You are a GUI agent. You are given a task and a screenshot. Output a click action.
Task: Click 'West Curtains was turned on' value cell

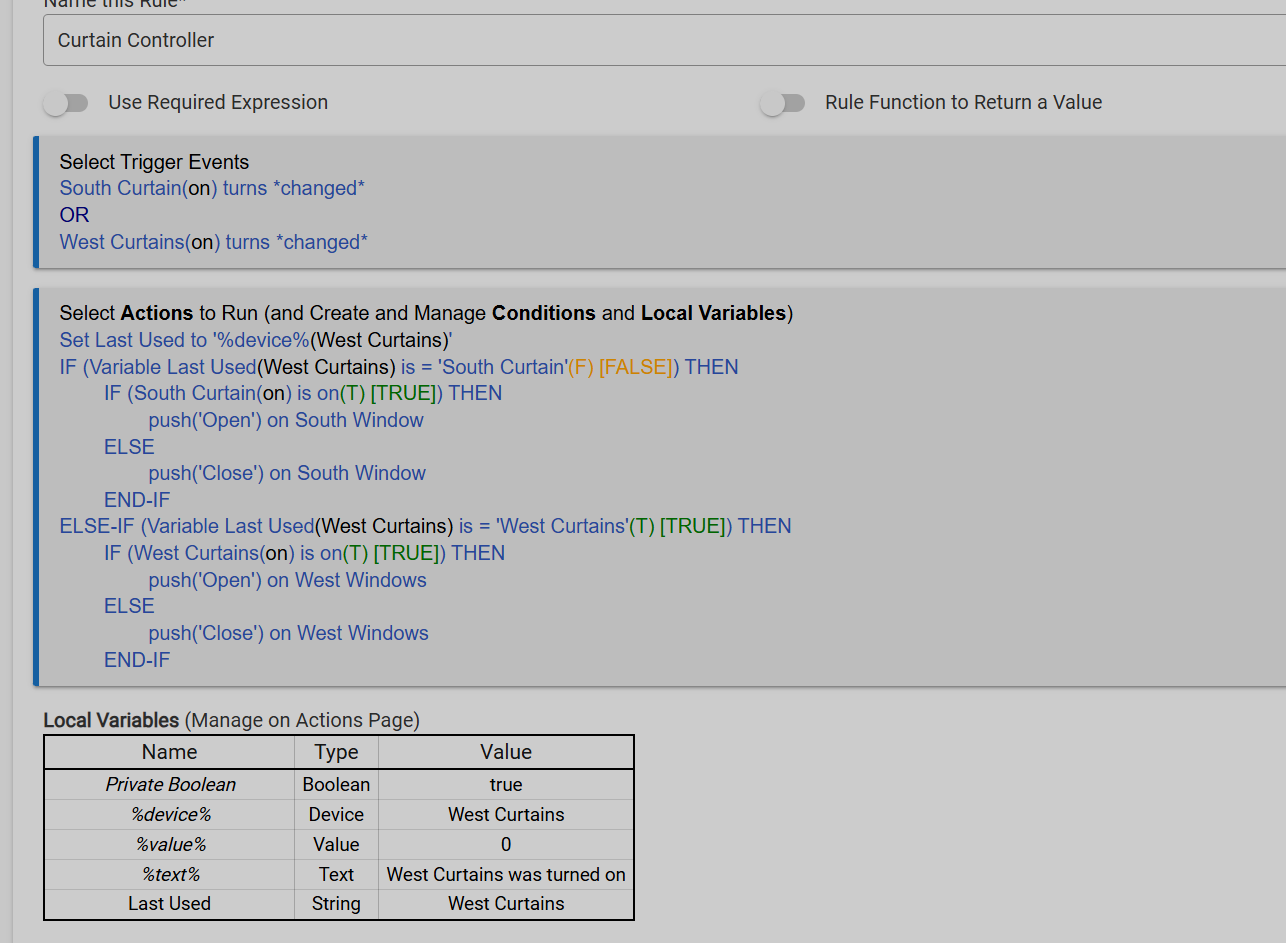tap(506, 875)
